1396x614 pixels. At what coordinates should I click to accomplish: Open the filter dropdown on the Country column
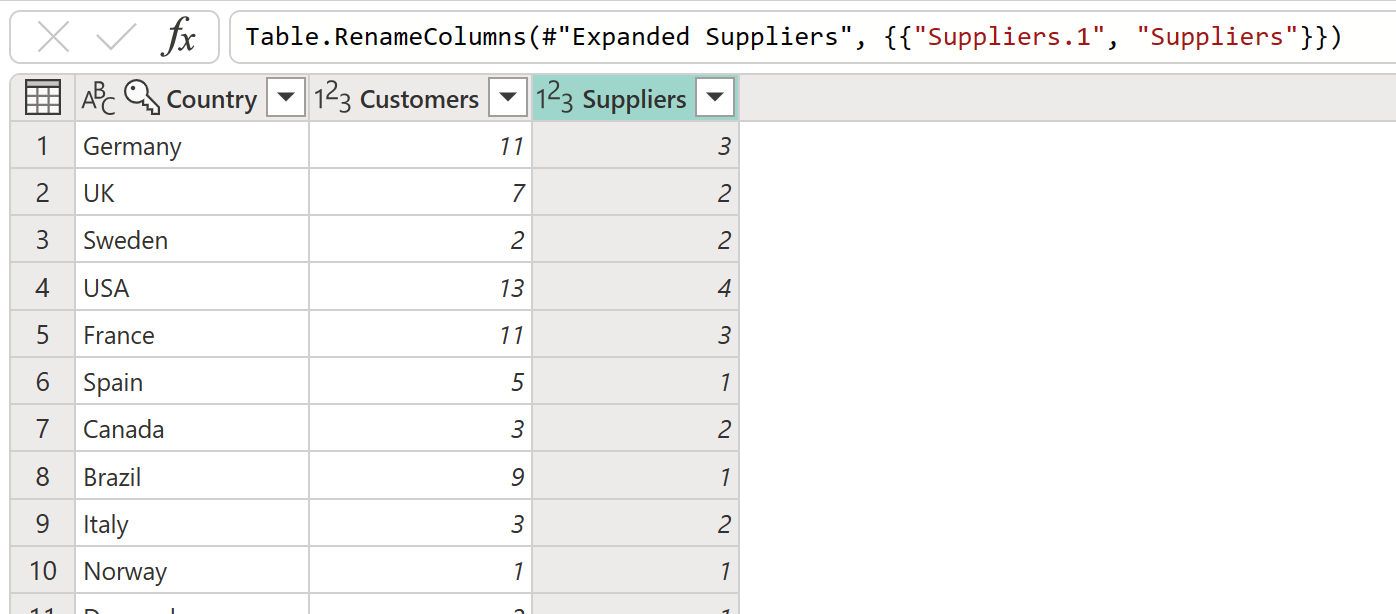point(286,97)
